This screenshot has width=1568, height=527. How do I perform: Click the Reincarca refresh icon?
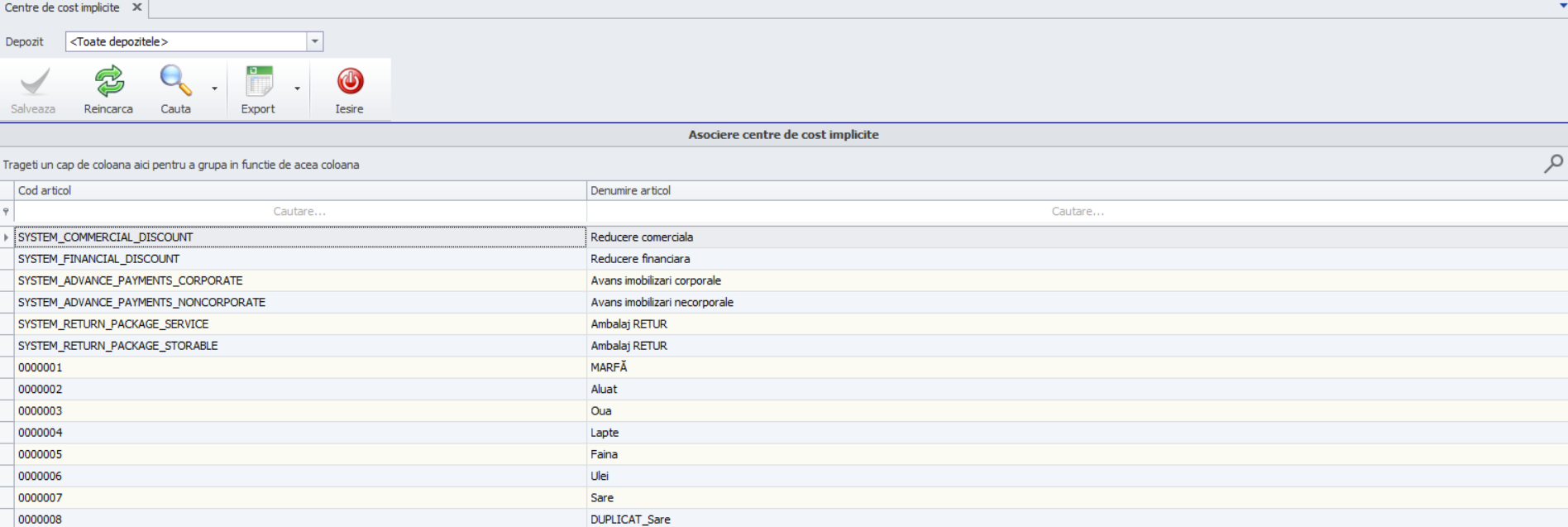[x=108, y=82]
